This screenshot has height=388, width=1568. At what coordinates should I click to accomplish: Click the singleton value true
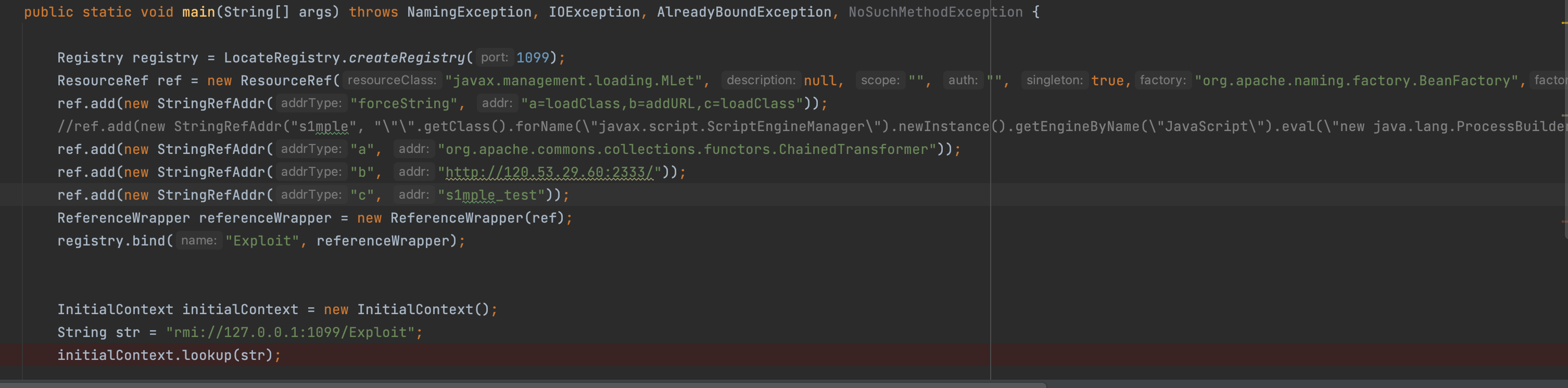tap(1107, 81)
